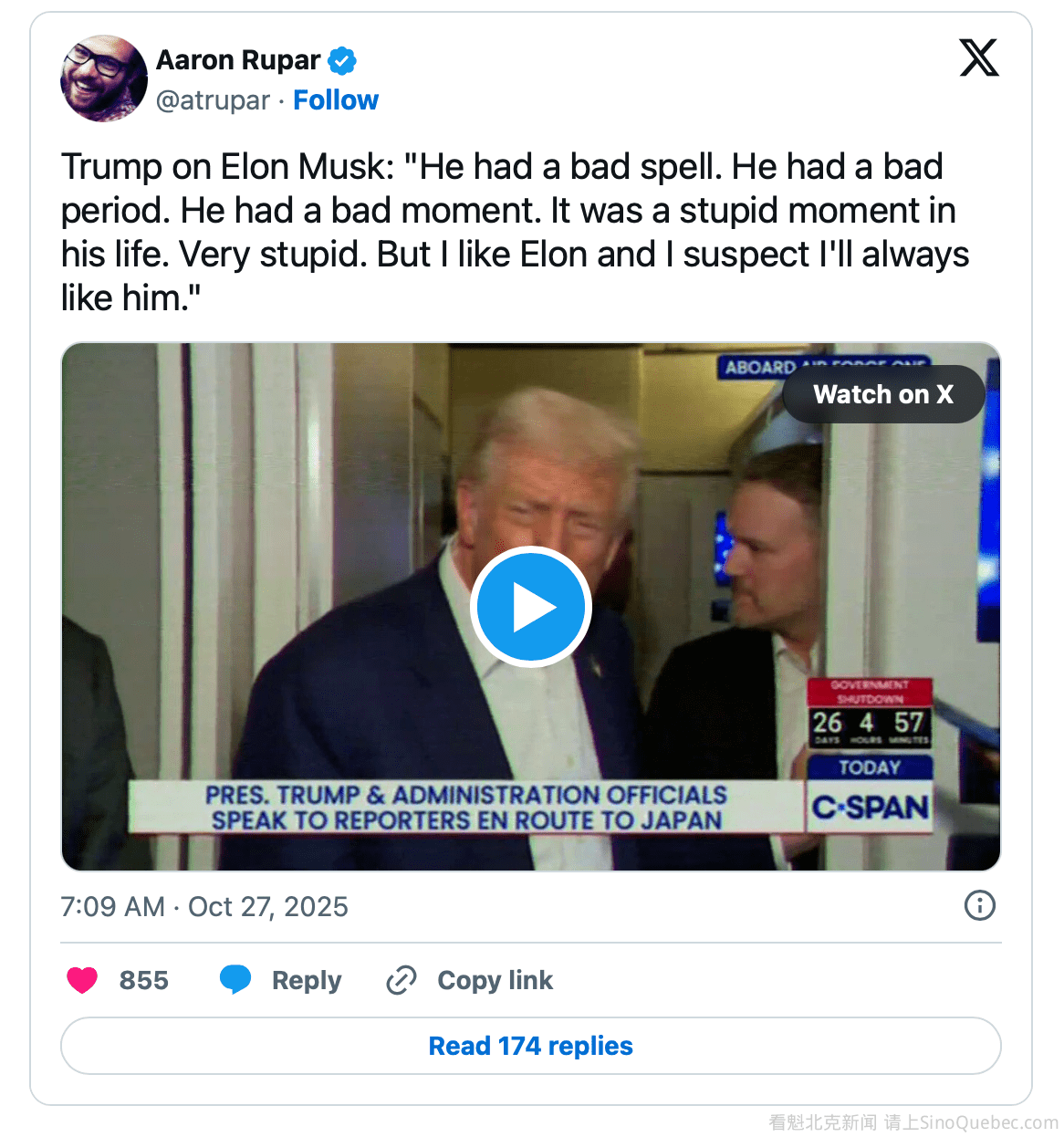Click the blue verified badge

coord(342,61)
